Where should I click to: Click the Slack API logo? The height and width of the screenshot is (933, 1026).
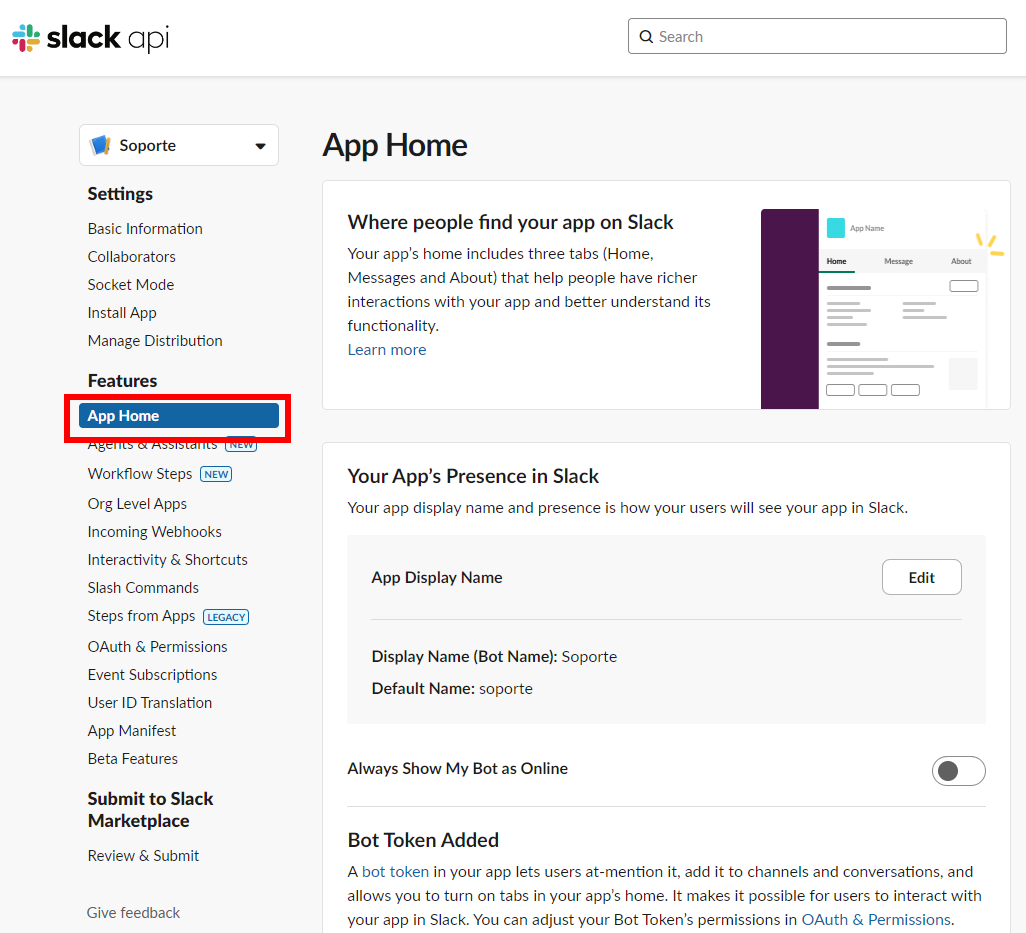coord(91,38)
